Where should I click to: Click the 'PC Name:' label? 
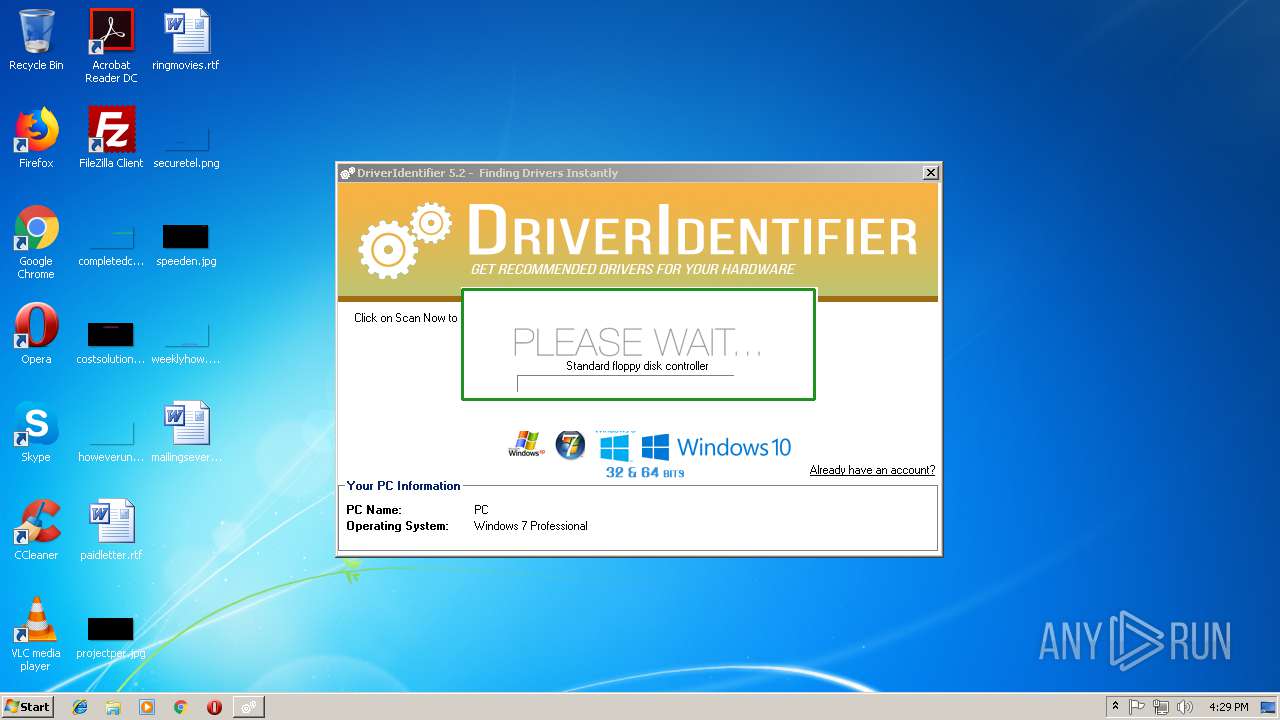point(374,510)
